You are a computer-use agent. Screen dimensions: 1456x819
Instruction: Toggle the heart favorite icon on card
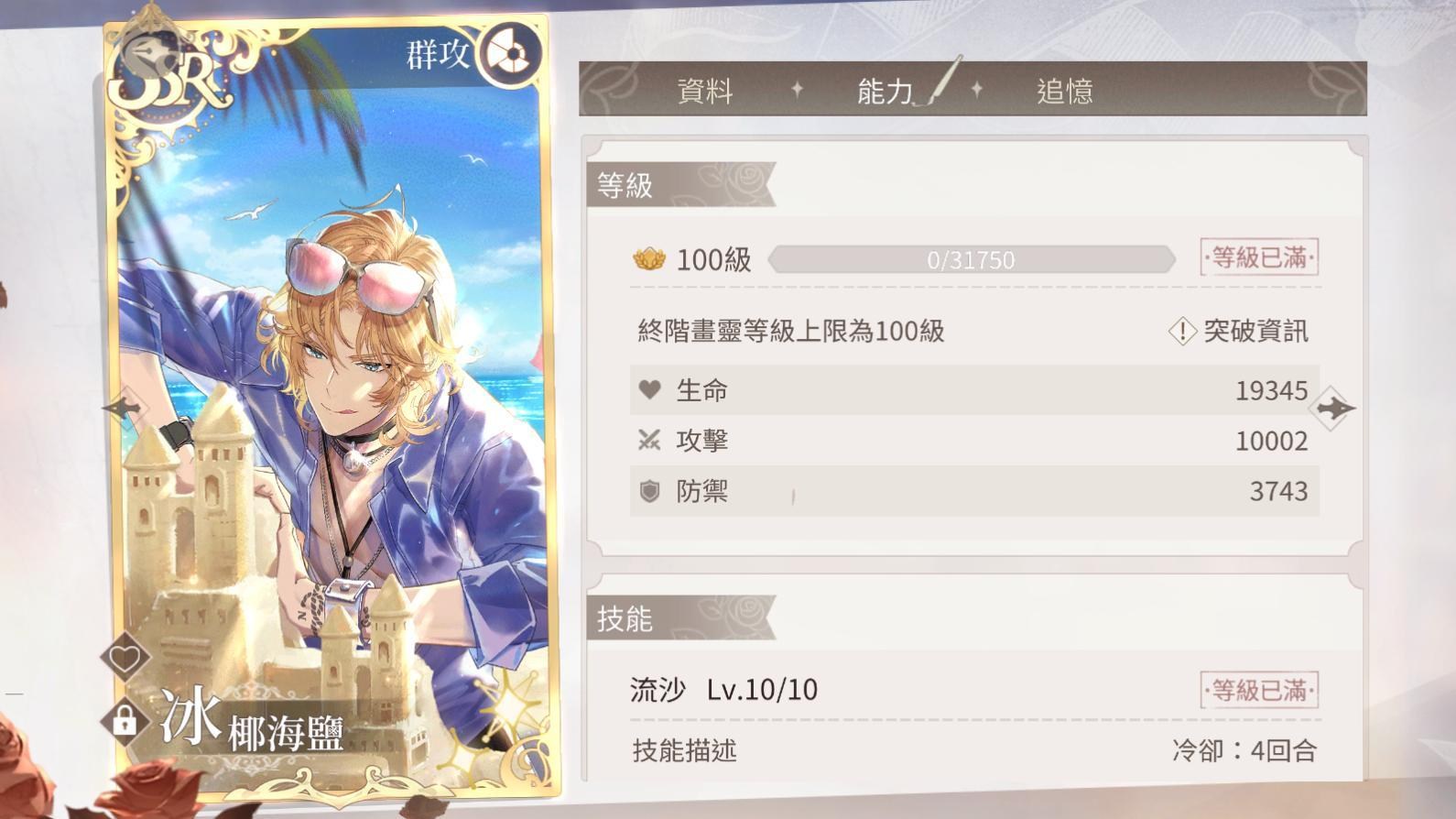point(125,657)
